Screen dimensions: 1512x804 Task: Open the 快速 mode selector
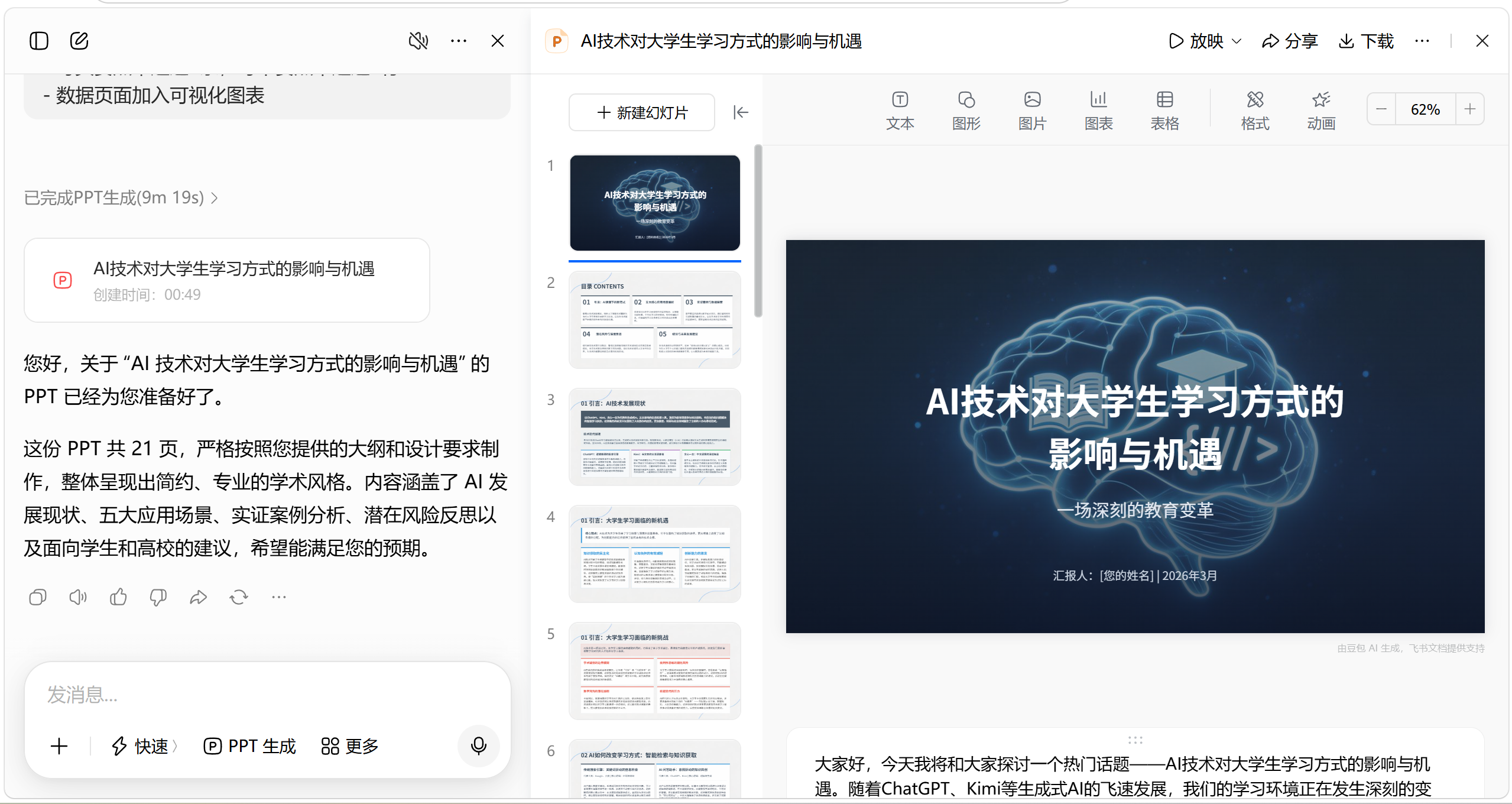144,746
